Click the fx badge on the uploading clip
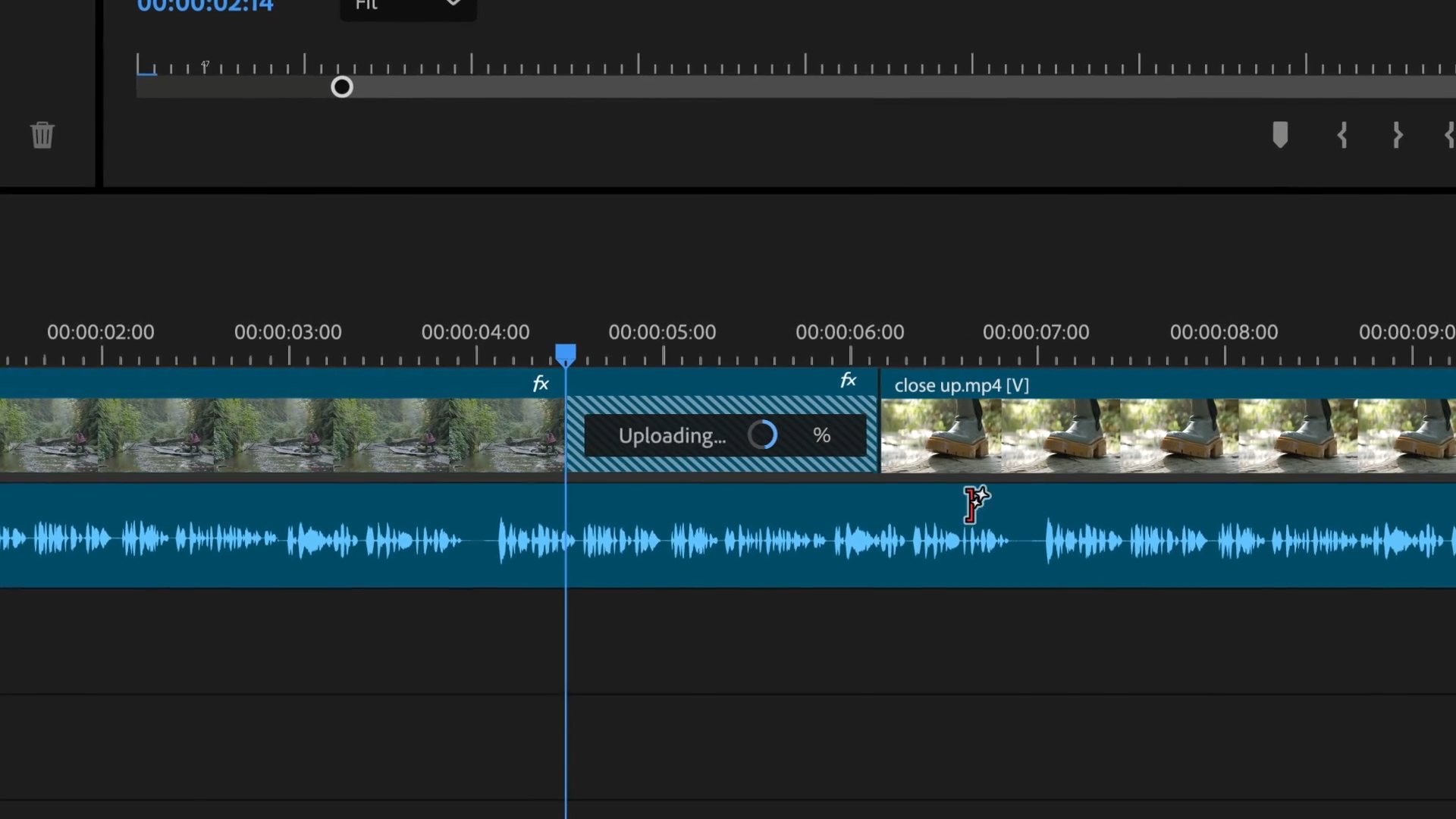1456x819 pixels. (848, 381)
